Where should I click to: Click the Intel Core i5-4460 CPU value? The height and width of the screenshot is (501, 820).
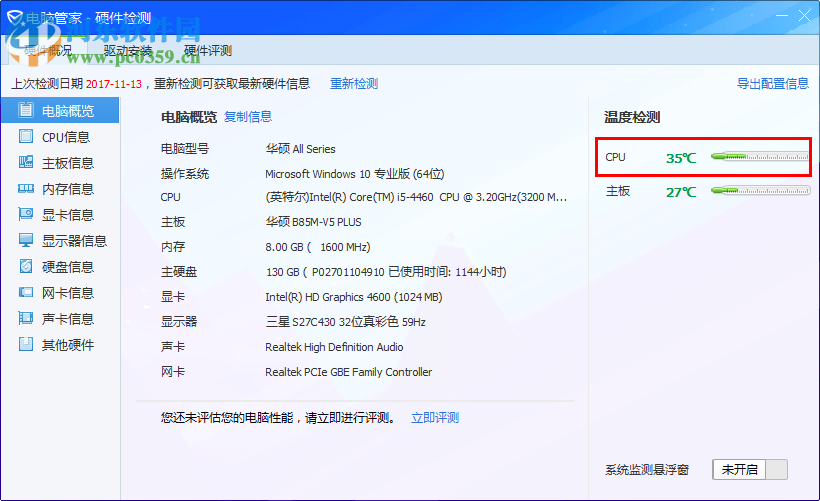pos(416,197)
